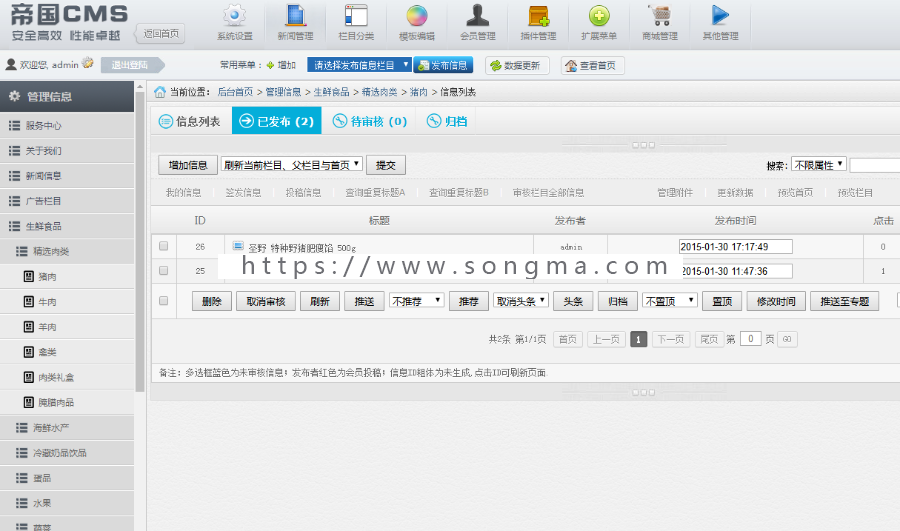
Task: Click the 头条 button
Action: click(573, 301)
